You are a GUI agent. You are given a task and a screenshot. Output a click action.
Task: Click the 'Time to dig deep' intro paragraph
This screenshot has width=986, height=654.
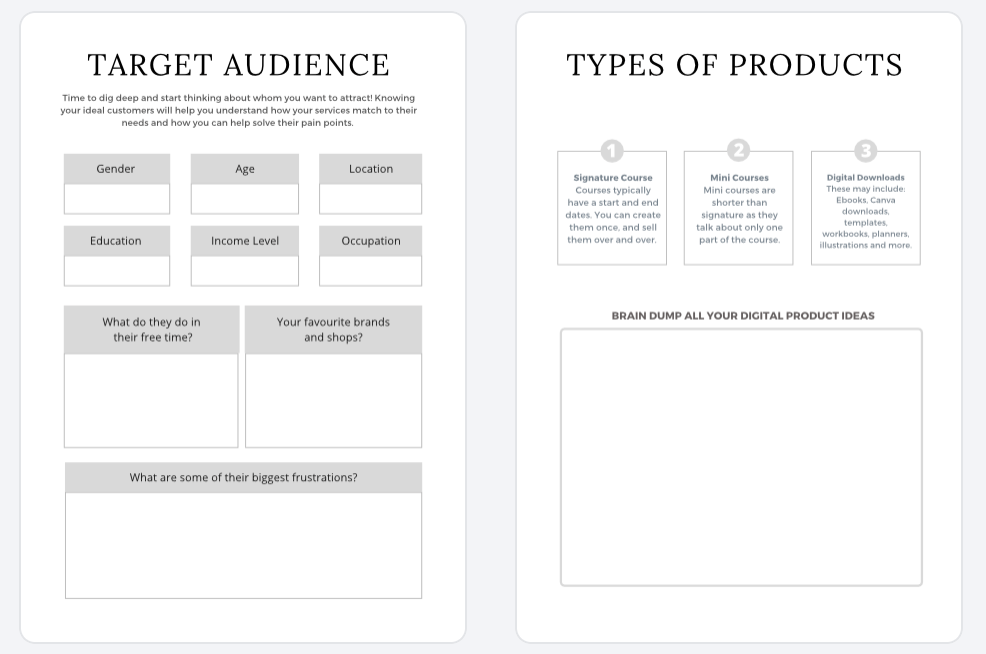tap(239, 110)
